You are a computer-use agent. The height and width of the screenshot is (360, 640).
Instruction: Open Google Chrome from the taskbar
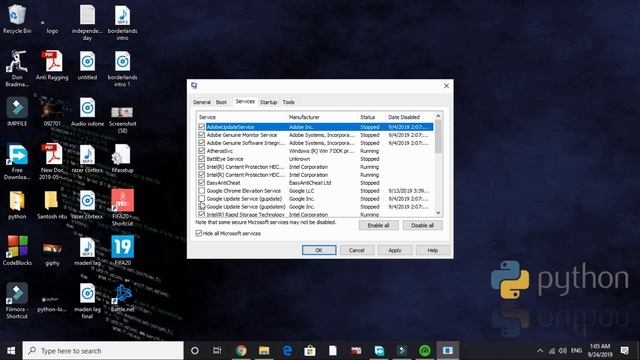tap(241, 350)
